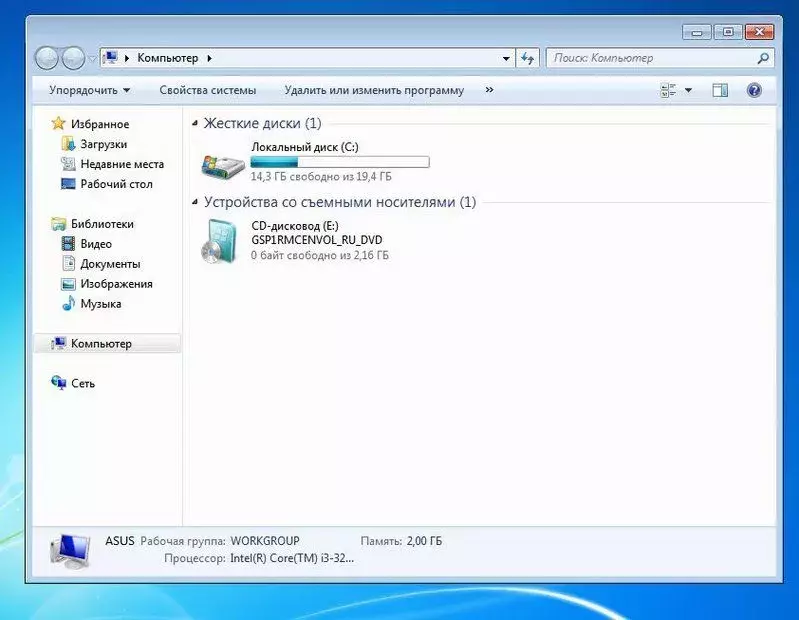799x620 pixels.
Task: Open Рабочий стол in favorites
Action: (x=117, y=184)
